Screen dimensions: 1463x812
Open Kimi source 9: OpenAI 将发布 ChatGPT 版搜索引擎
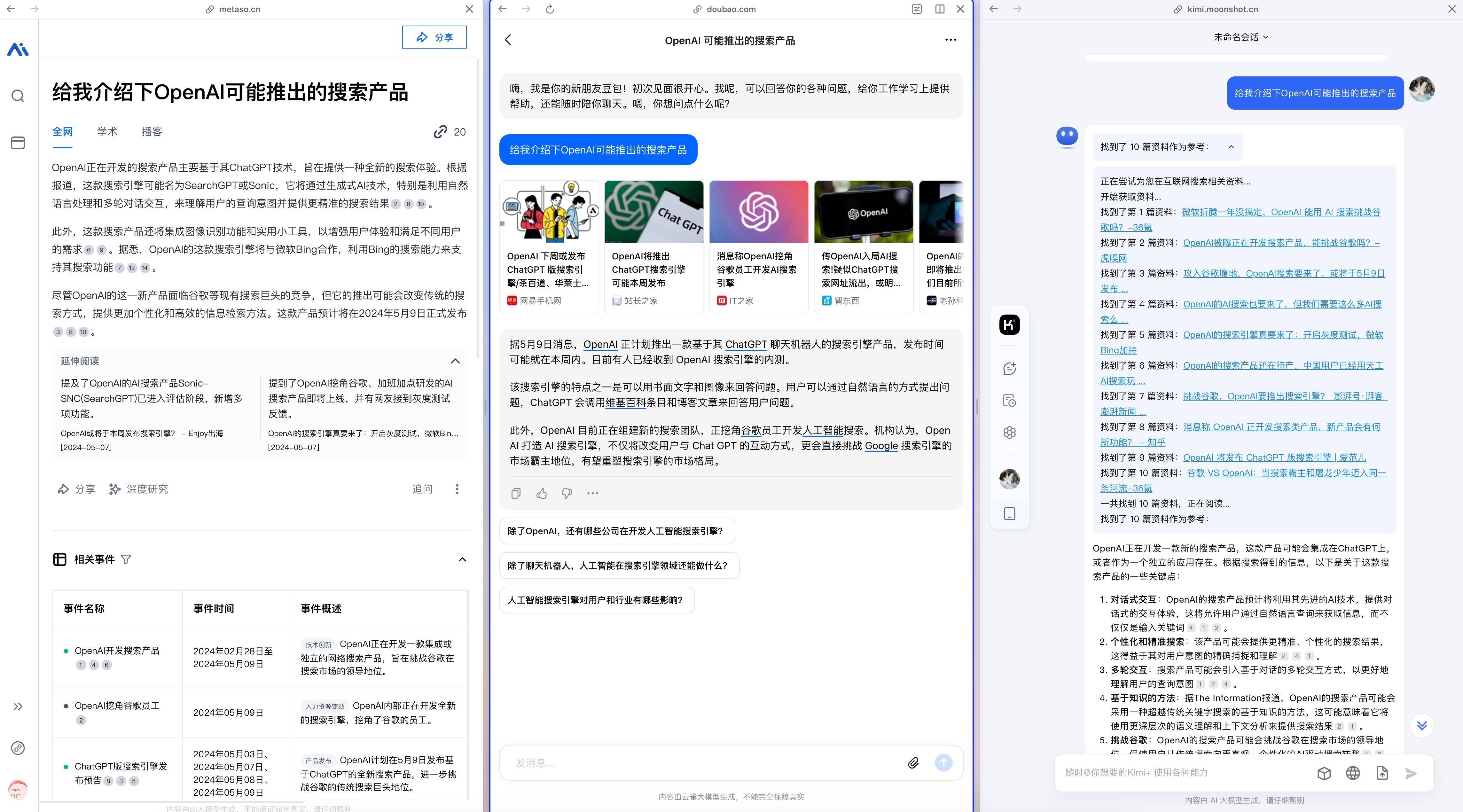pyautogui.click(x=1274, y=458)
